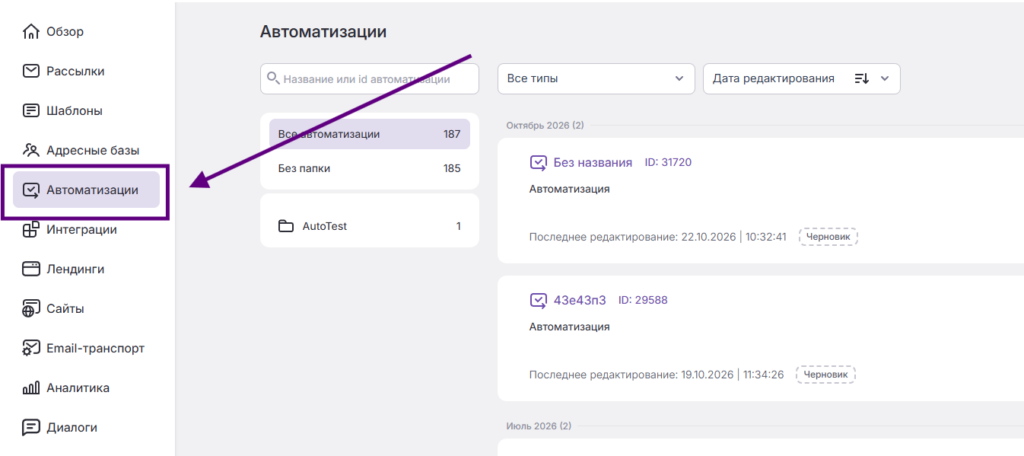The height and width of the screenshot is (456, 1024).
Task: Click automation icon beside 43е43п3
Action: tap(538, 301)
